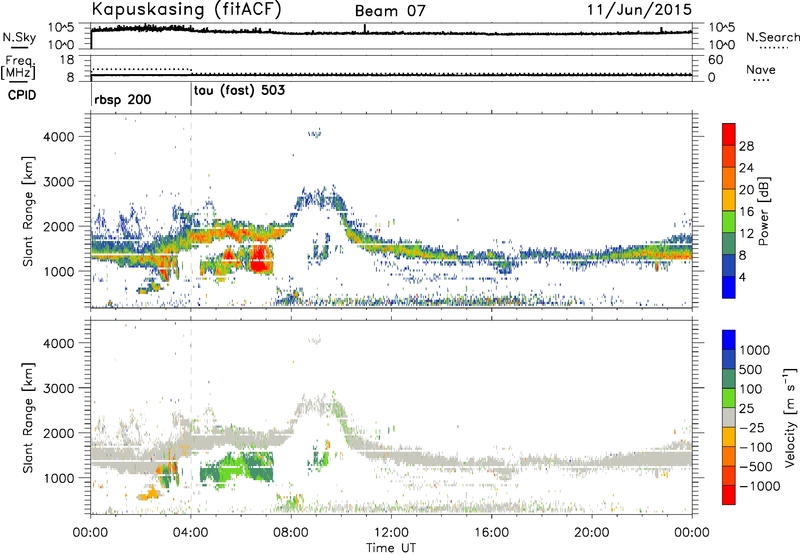This screenshot has height=554, width=800.
Task: Click the '4000' tick on the power panel
Action: 58,137
